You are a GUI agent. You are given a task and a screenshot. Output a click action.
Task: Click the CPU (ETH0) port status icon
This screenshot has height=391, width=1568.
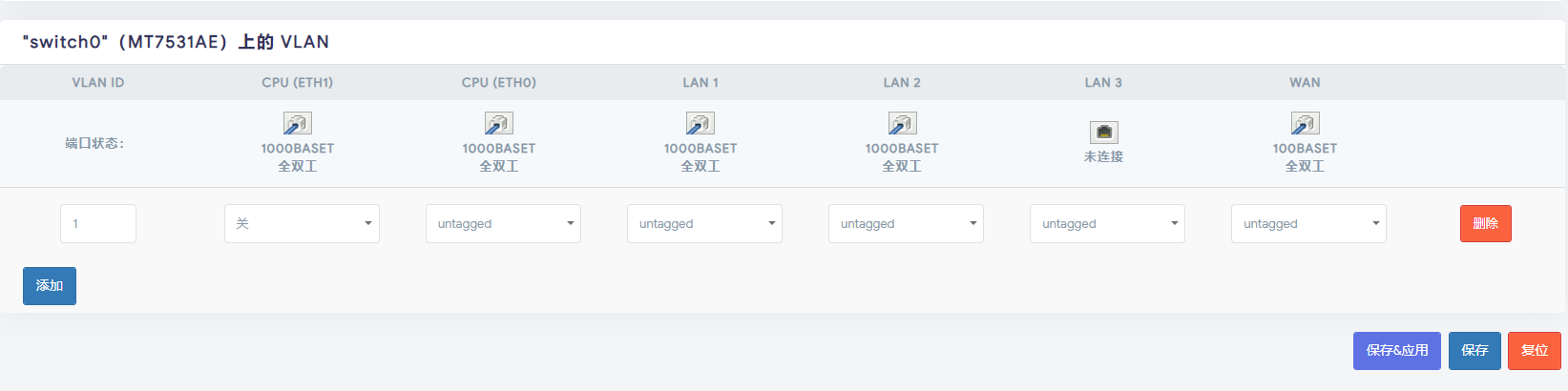click(x=499, y=123)
